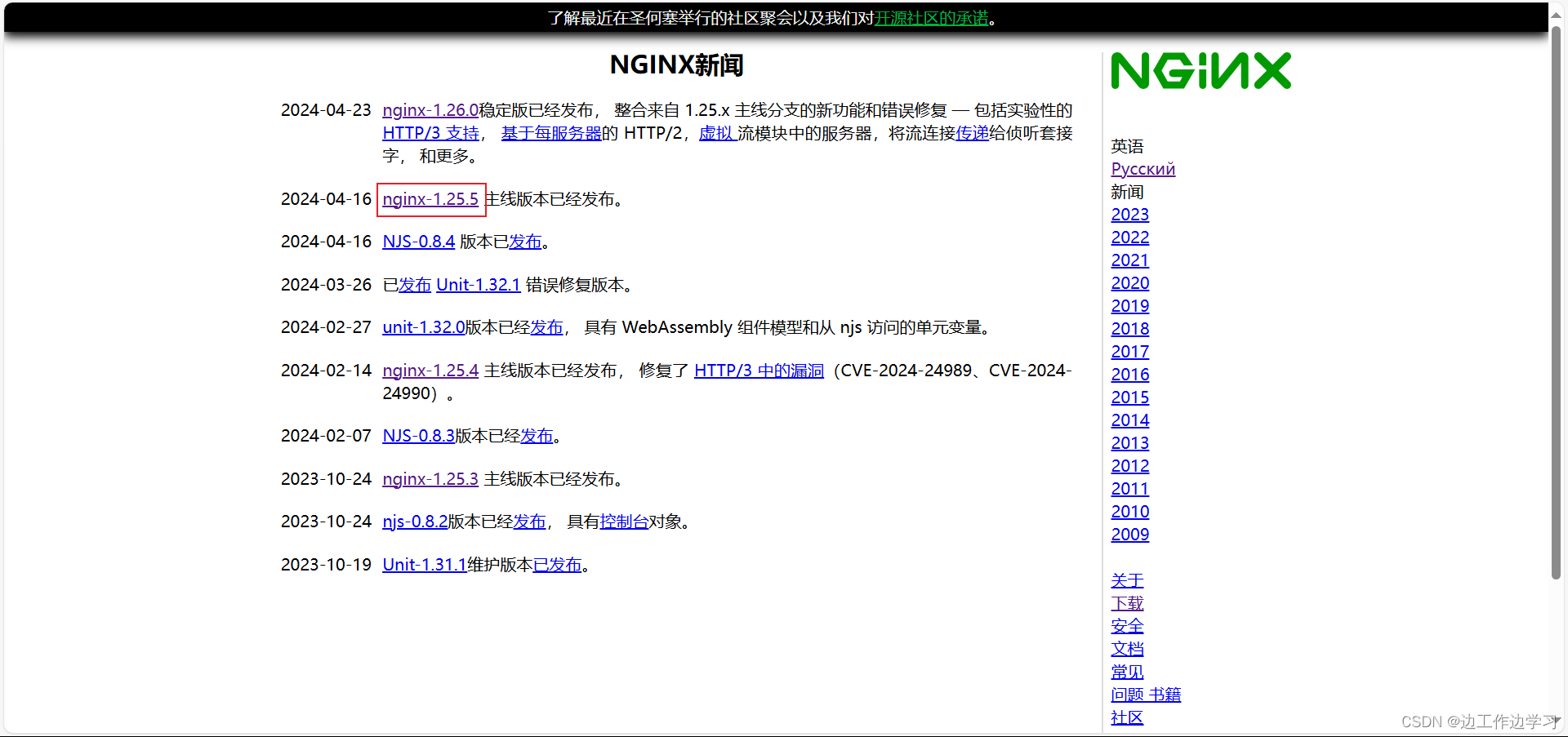This screenshot has height=737, width=1568.
Task: Click the date 2024-04-23
Action: pos(326,110)
